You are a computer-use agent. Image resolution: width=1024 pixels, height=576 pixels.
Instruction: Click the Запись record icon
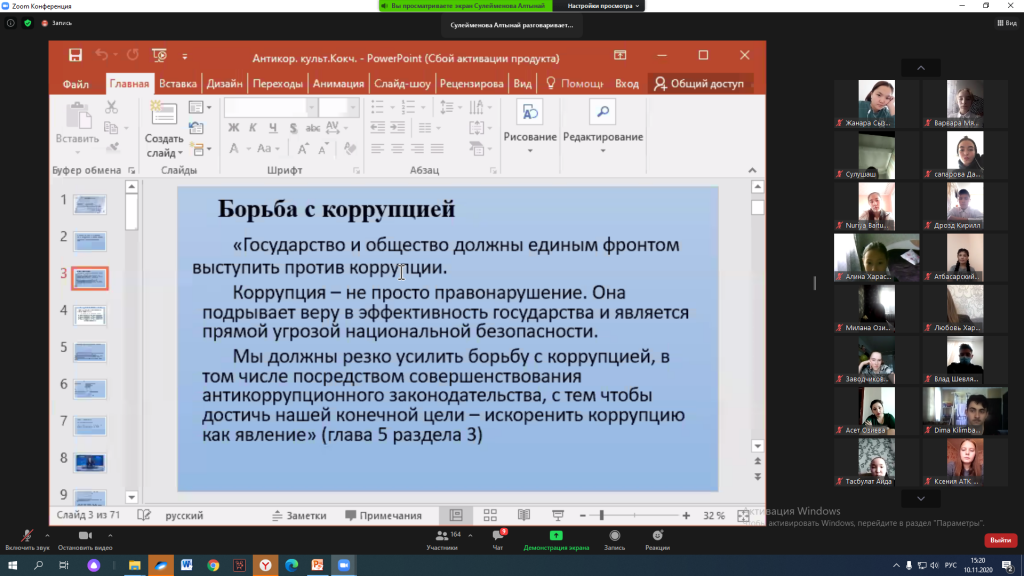pos(614,539)
